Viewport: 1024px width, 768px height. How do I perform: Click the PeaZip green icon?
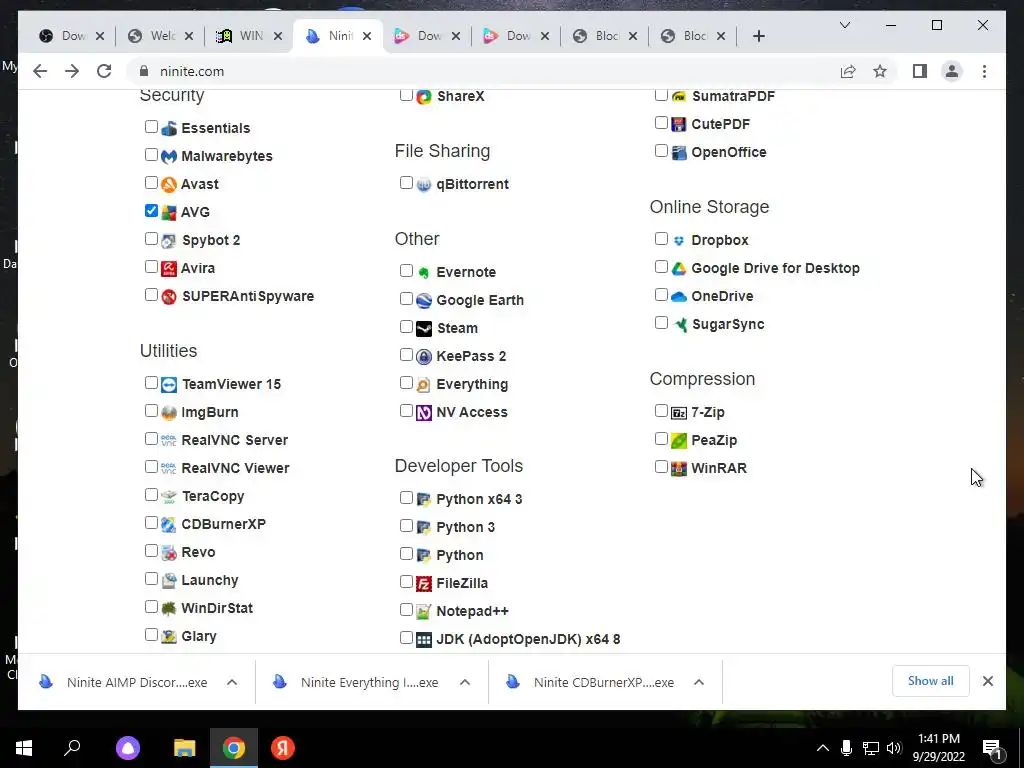[679, 441]
